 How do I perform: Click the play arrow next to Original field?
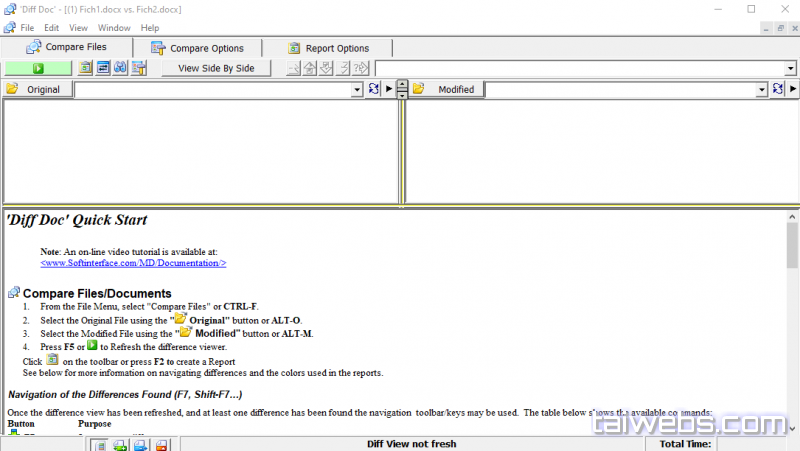390,90
